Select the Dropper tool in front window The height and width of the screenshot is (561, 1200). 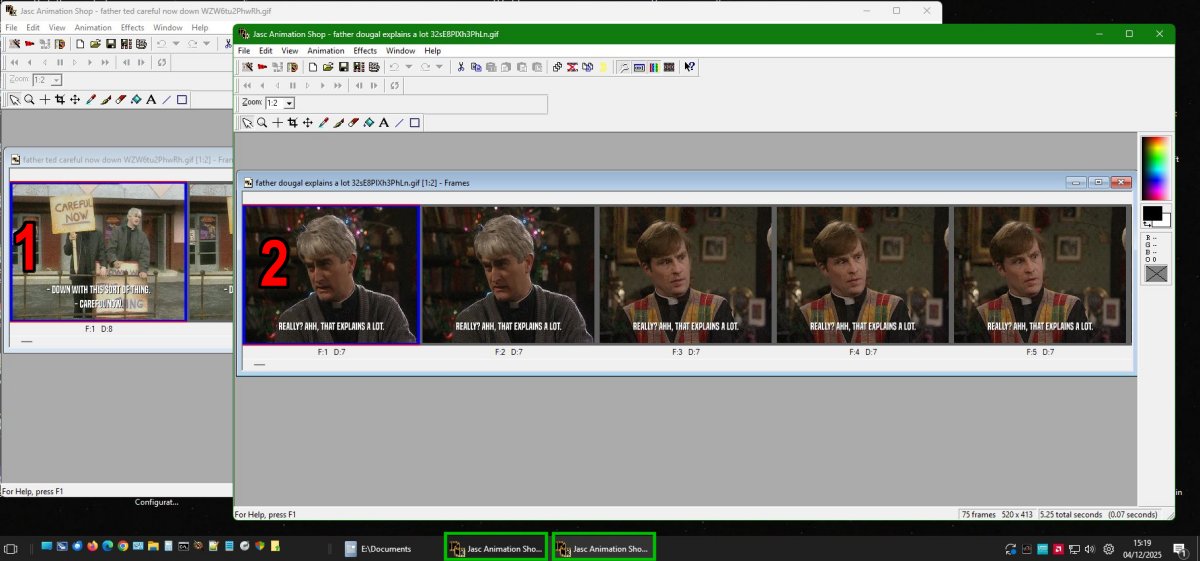(x=323, y=123)
